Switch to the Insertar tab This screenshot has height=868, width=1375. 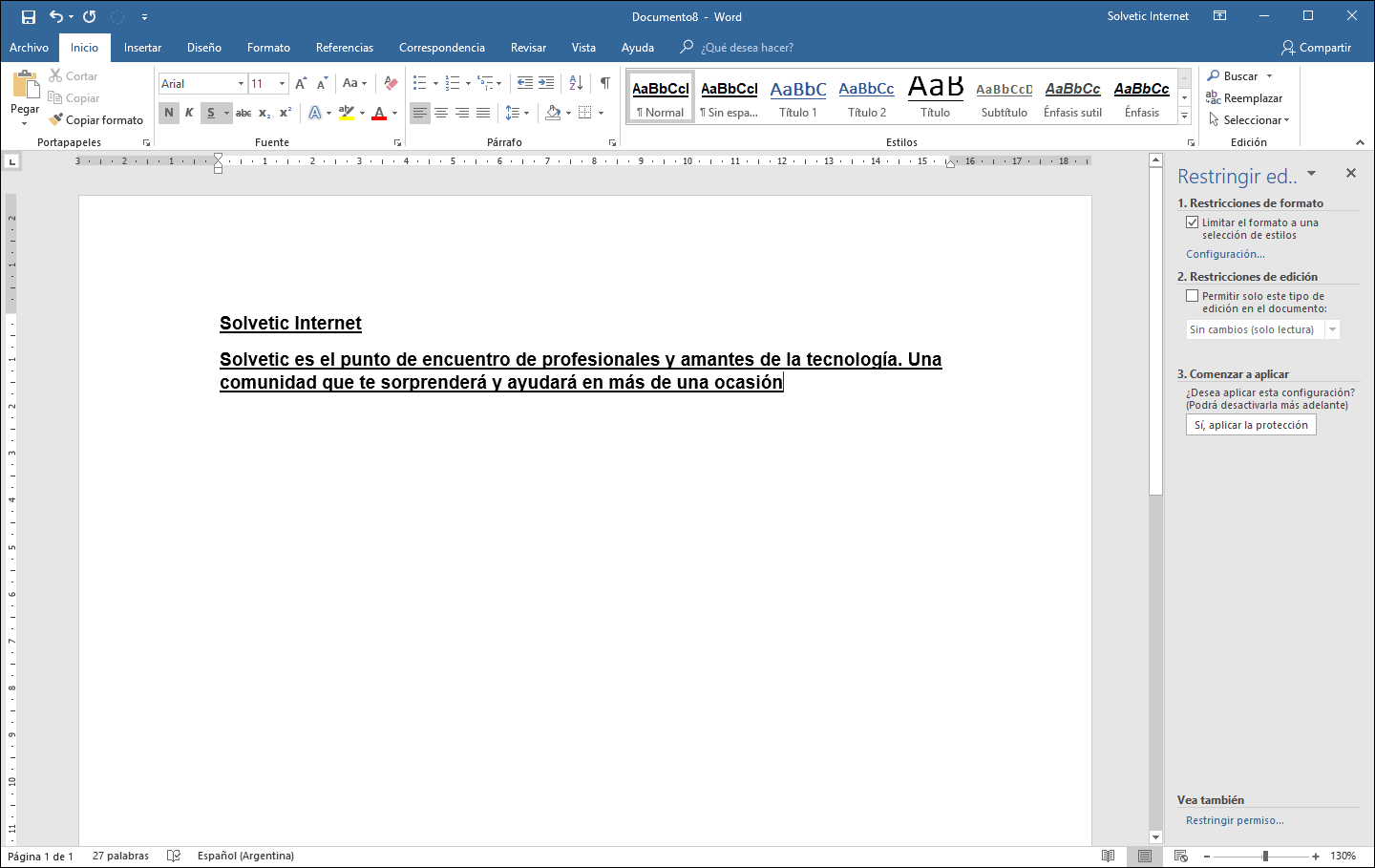point(142,48)
